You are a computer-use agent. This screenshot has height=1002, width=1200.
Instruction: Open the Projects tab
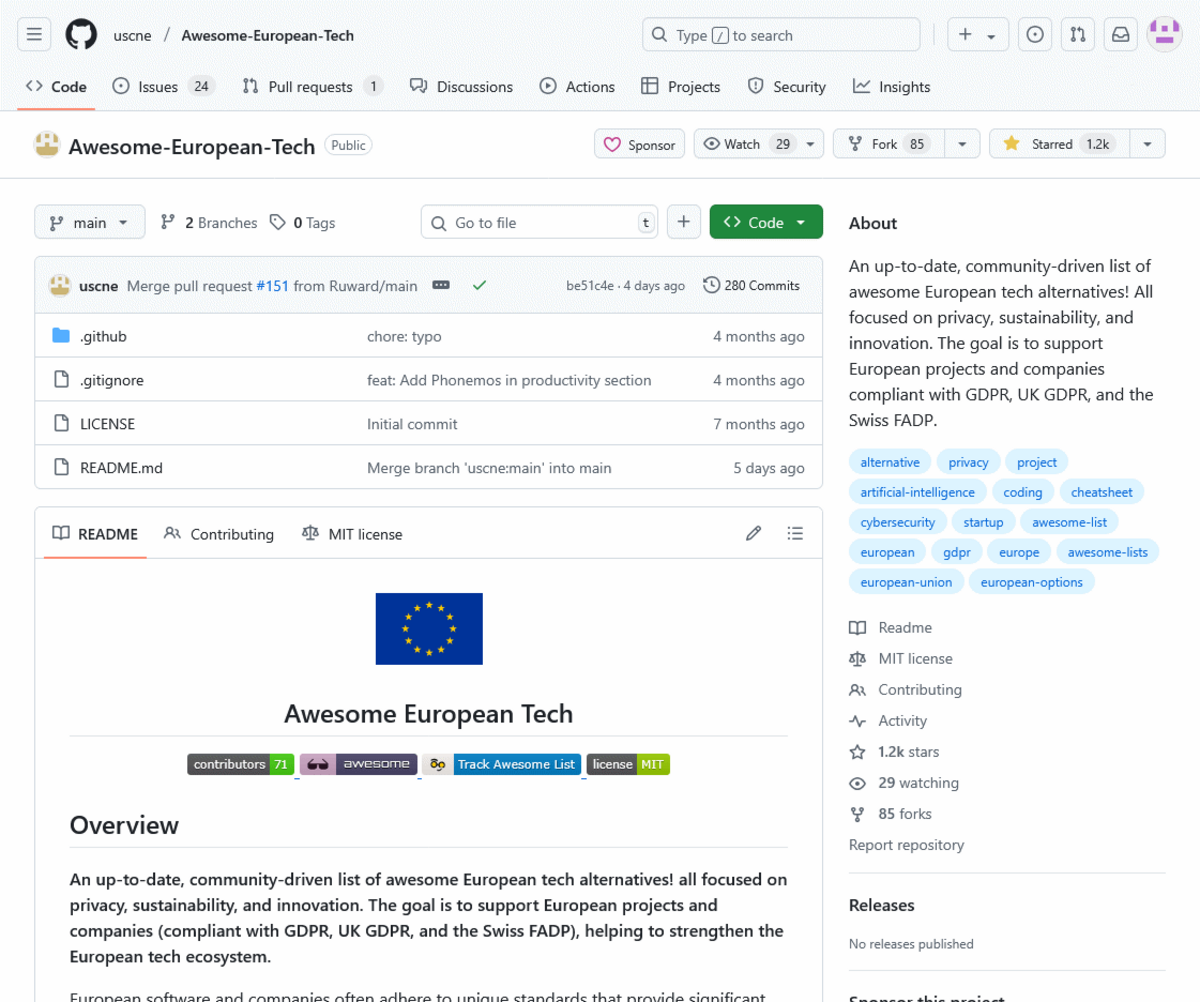click(x=681, y=87)
